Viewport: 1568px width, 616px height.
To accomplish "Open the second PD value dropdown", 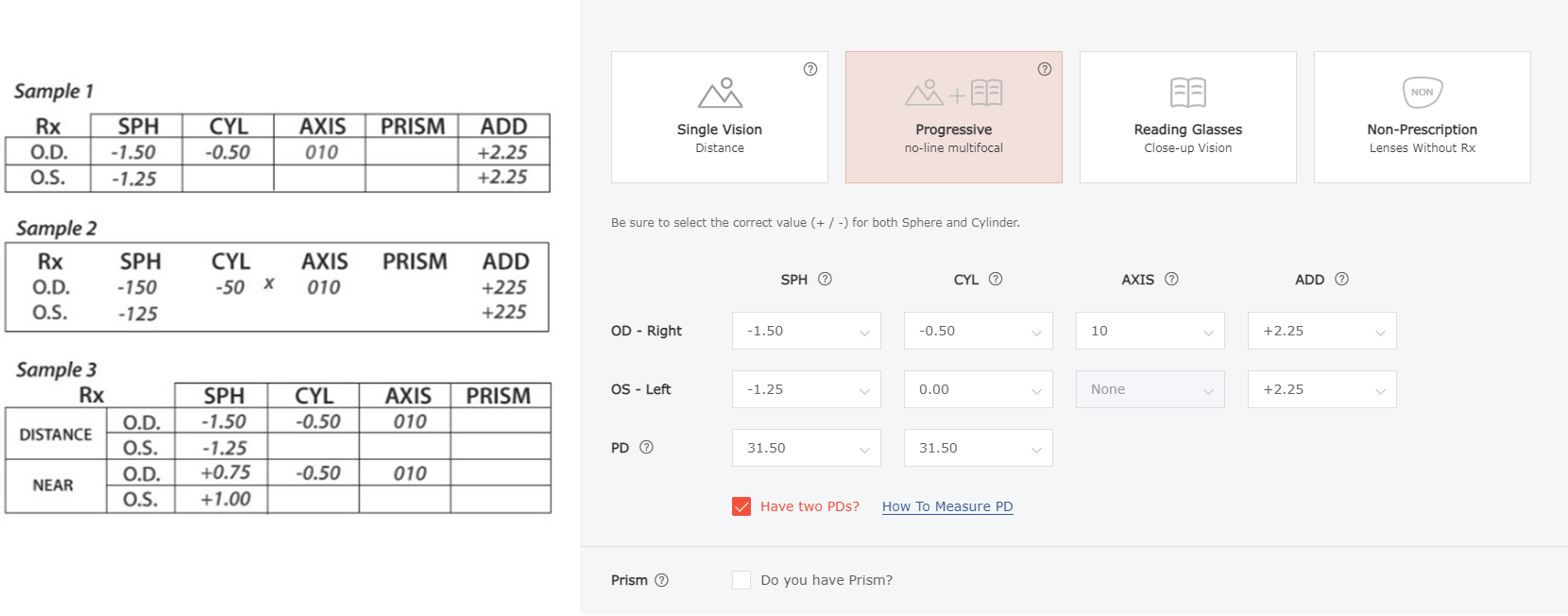I will point(978,448).
